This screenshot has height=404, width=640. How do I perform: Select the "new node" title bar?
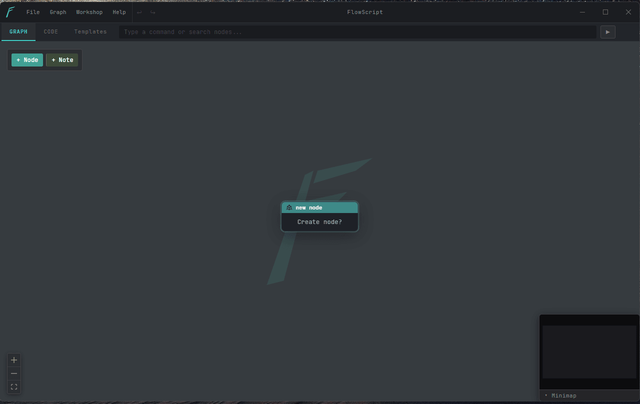[x=320, y=207]
